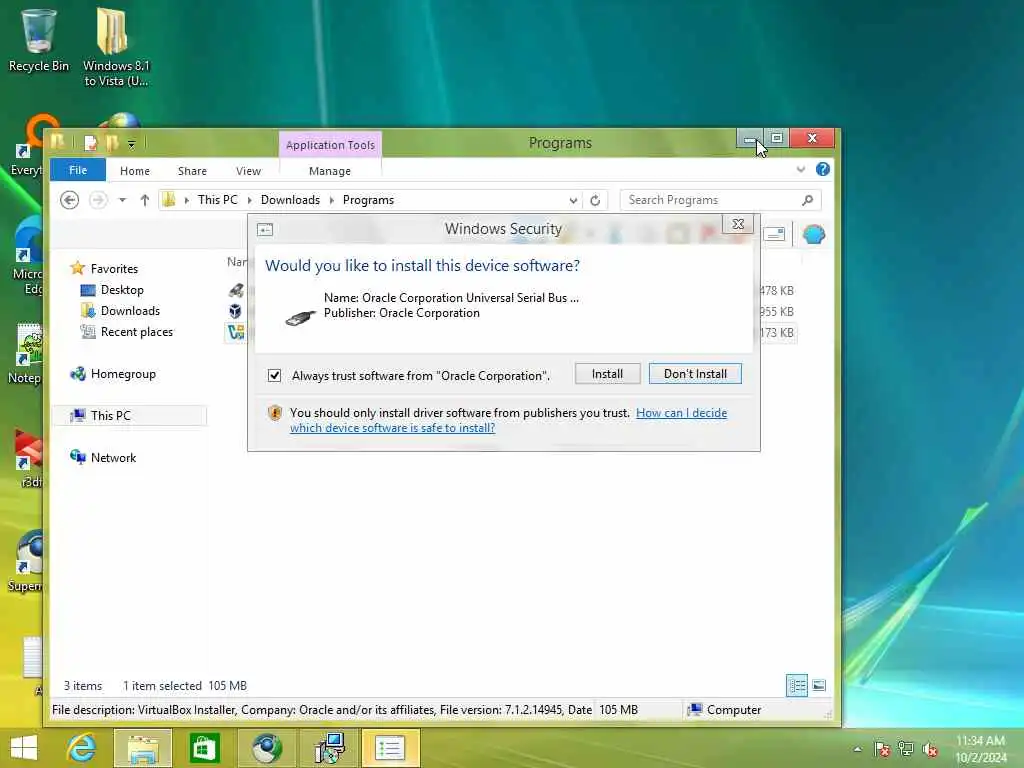Screen dimensions: 1024x768
Task: Click the network tray icon
Action: click(906, 749)
